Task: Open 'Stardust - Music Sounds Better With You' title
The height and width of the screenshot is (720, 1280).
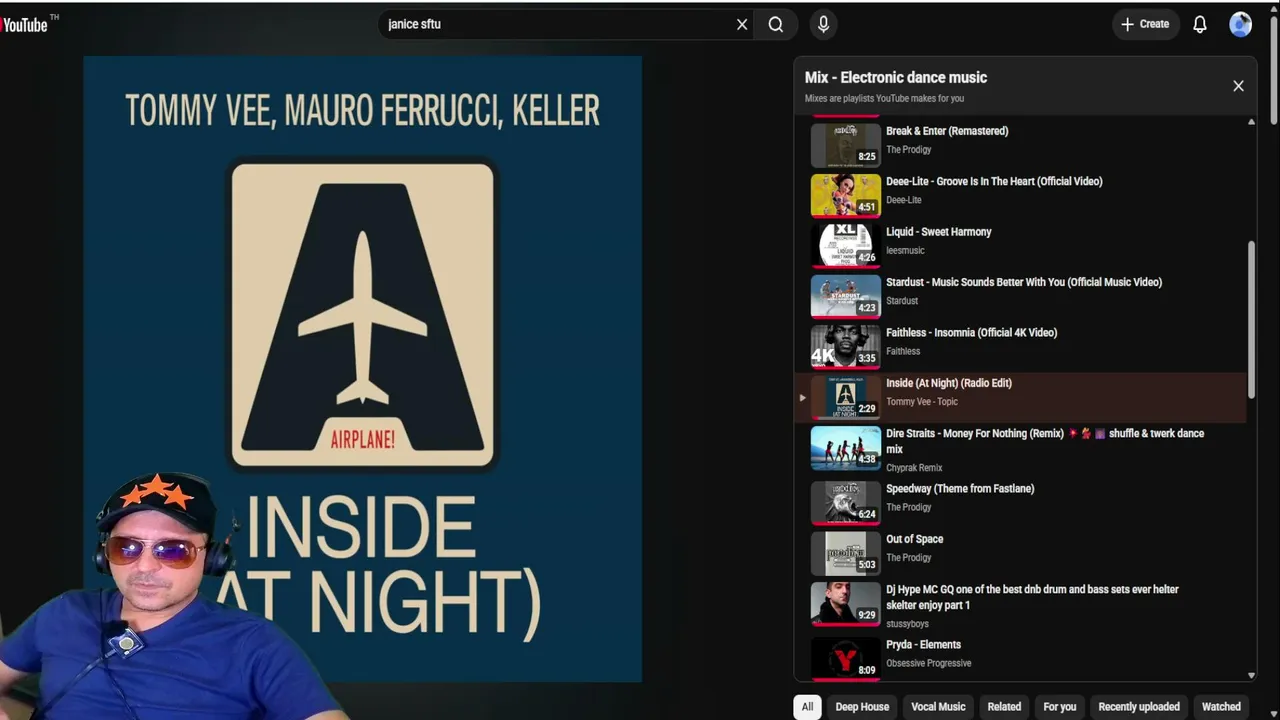Action: 1024,282
